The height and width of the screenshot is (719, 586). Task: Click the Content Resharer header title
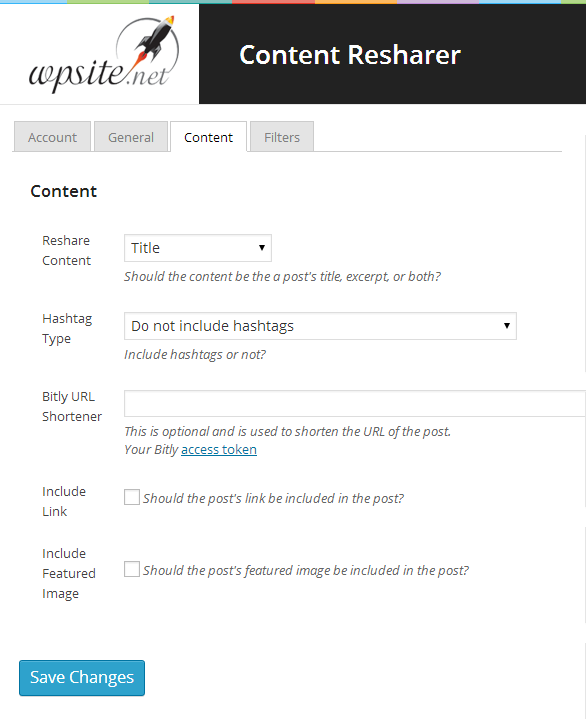[x=349, y=55]
